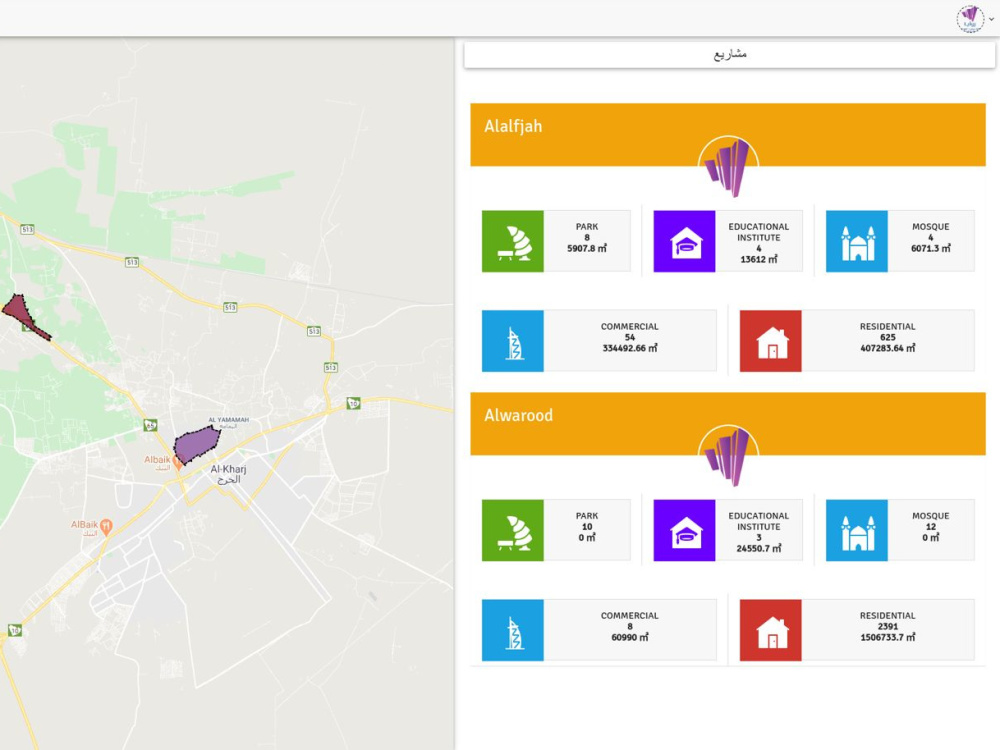Screen dimensions: 1000x750
Task: Select Alwarood Mosque 12 card text
Action: (x=930, y=527)
